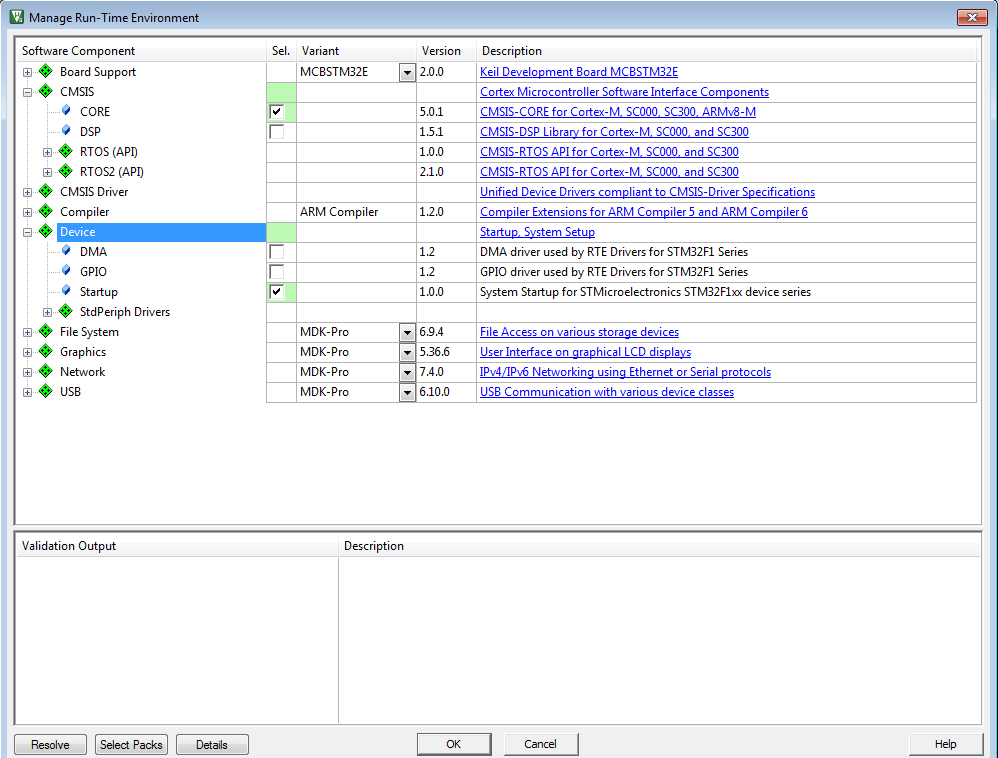Expand the USB tree node
Viewport: 998px width, 758px height.
point(27,393)
